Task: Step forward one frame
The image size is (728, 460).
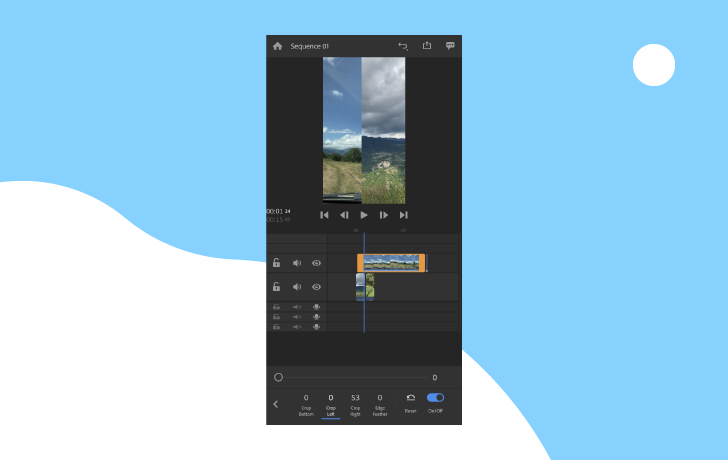Action: pos(384,215)
